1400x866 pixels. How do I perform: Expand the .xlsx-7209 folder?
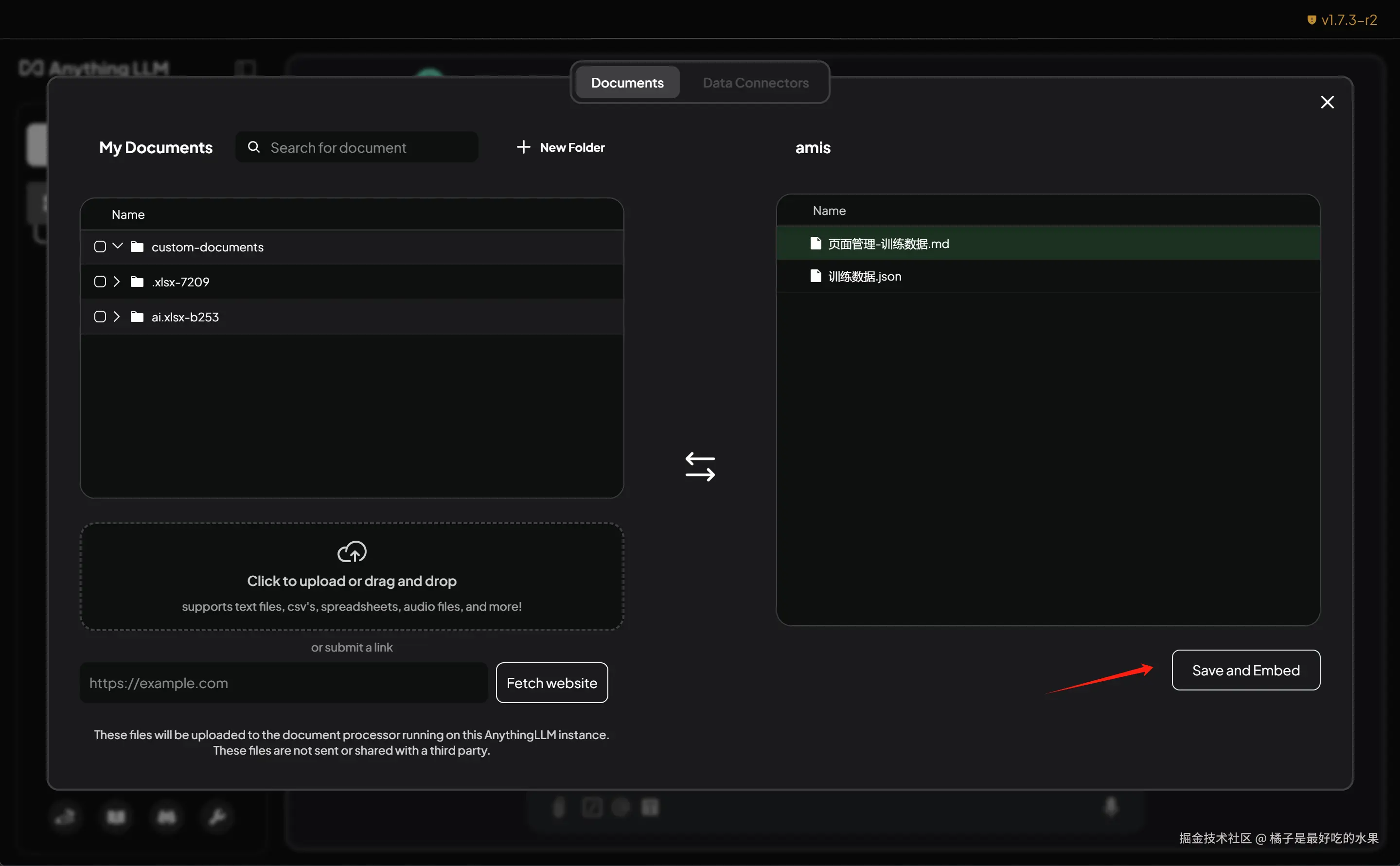pos(117,282)
